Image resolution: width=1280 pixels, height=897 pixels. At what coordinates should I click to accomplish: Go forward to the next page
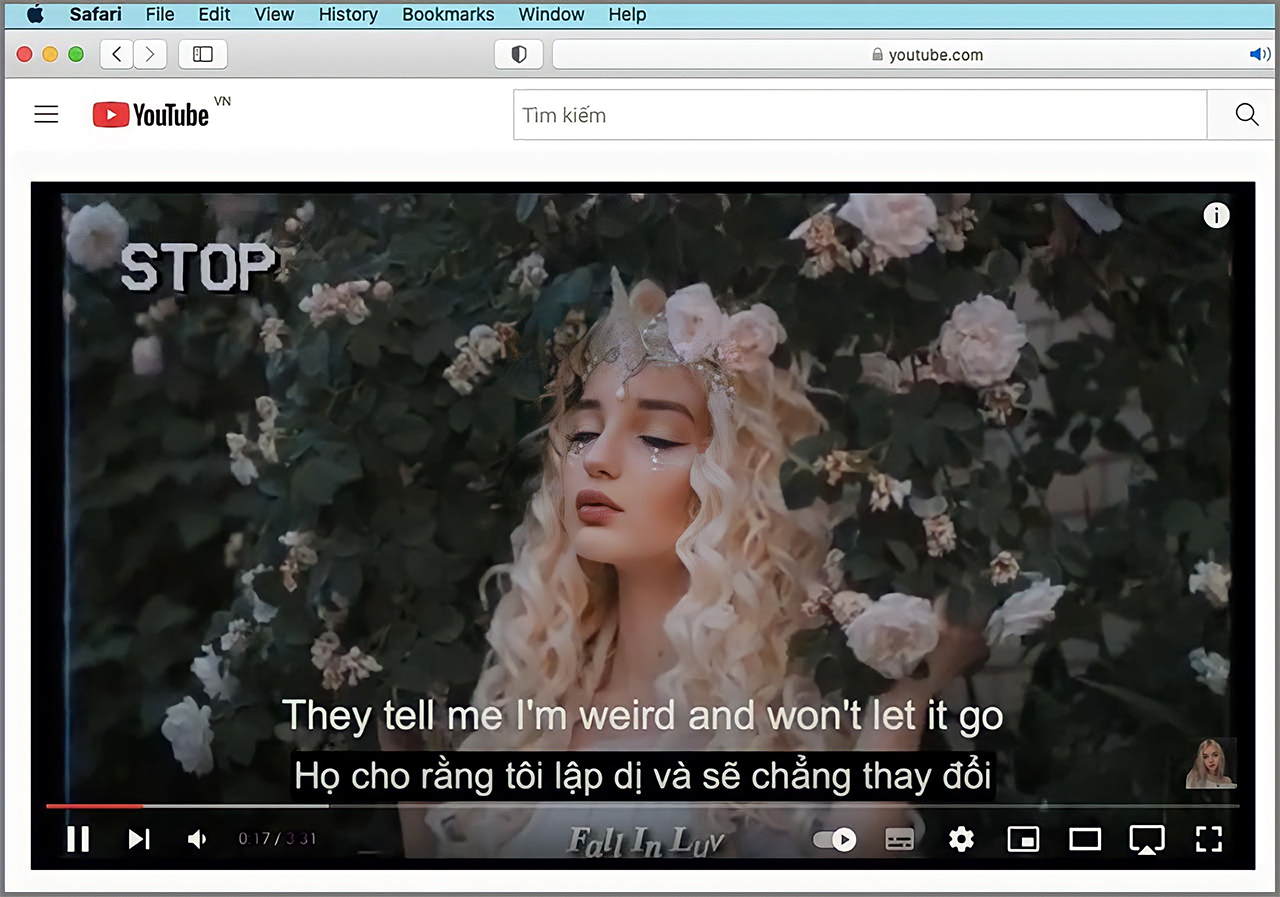pos(150,54)
